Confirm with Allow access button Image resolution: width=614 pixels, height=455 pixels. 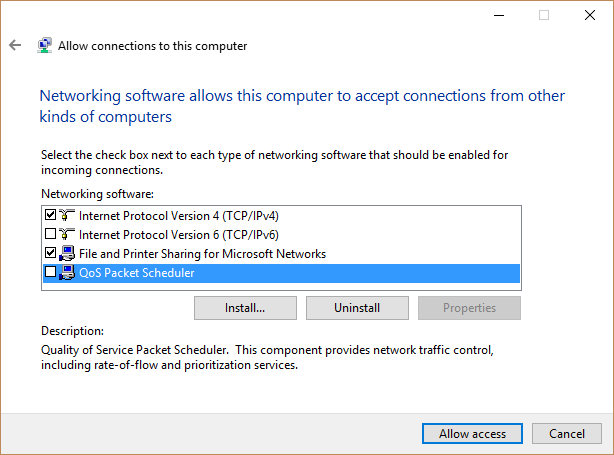point(472,433)
